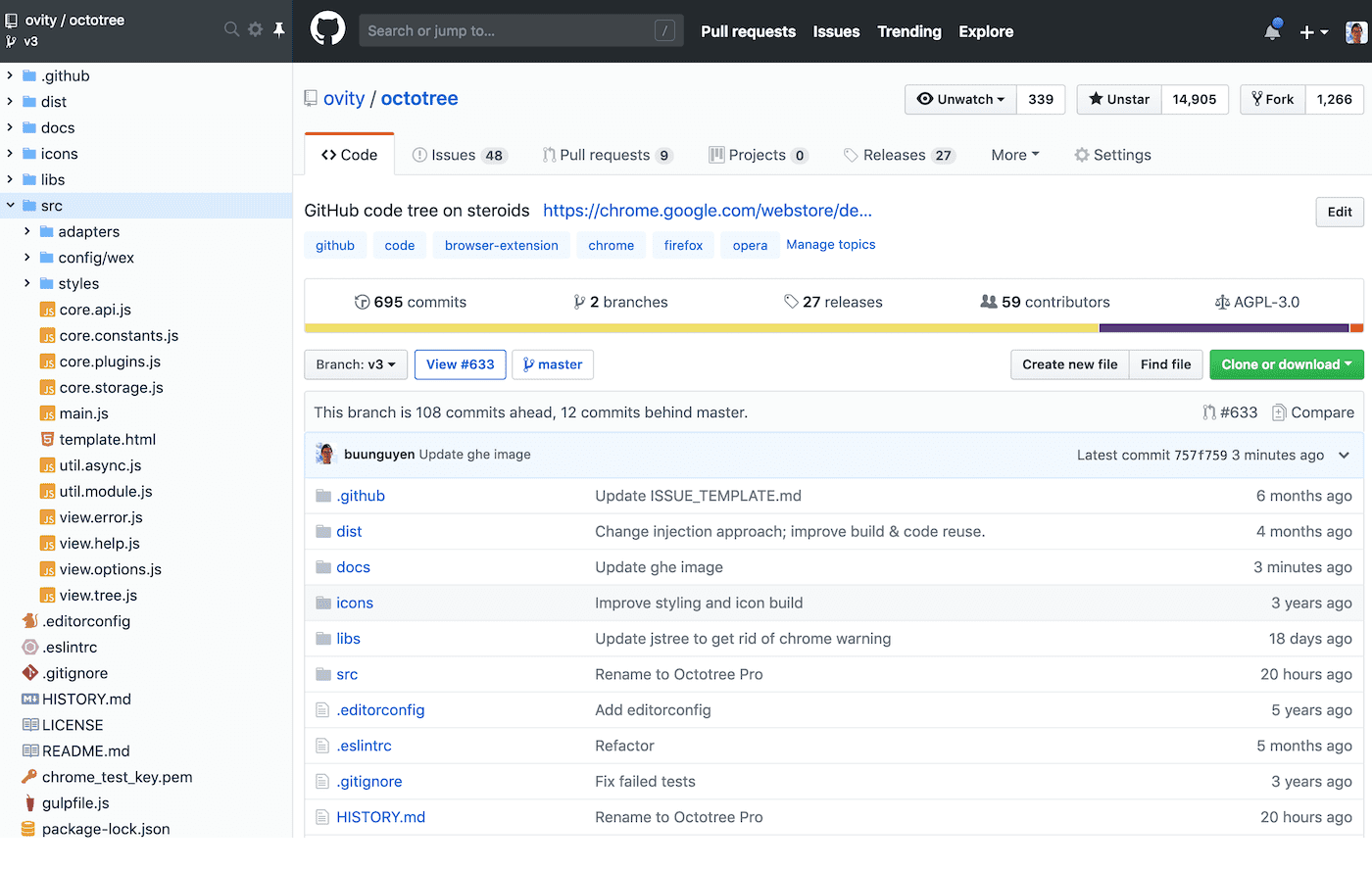Unstar the octotree repository
Viewport: 1372px width, 870px height.
click(x=1119, y=99)
